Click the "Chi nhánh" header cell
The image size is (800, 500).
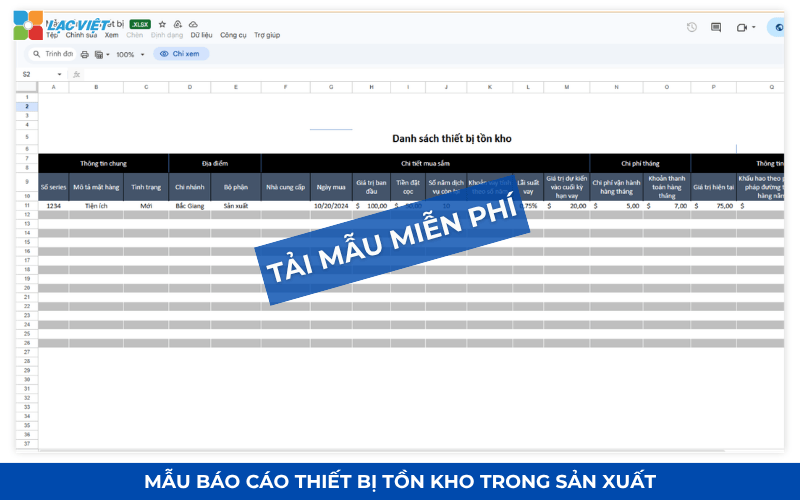189,187
